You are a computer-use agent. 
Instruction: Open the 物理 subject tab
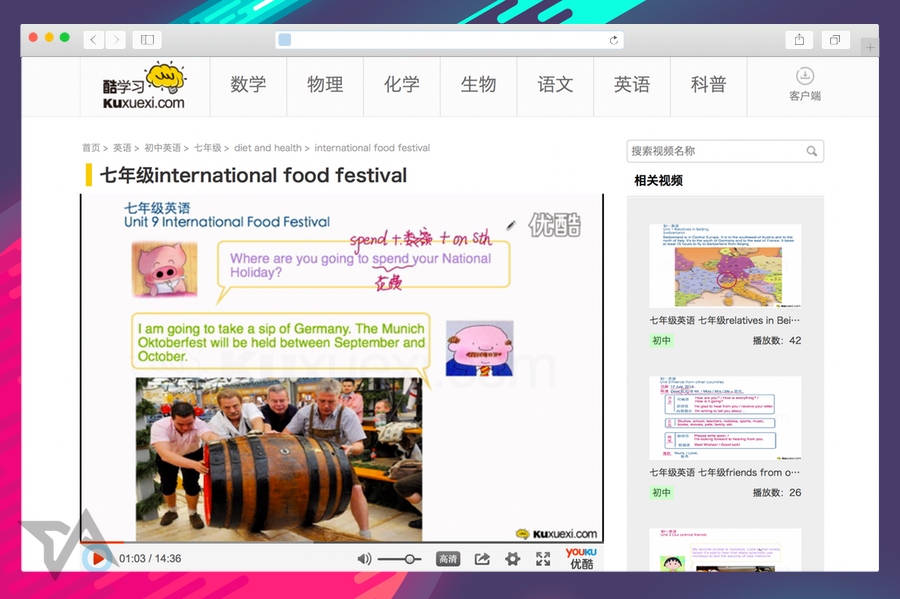pos(325,85)
